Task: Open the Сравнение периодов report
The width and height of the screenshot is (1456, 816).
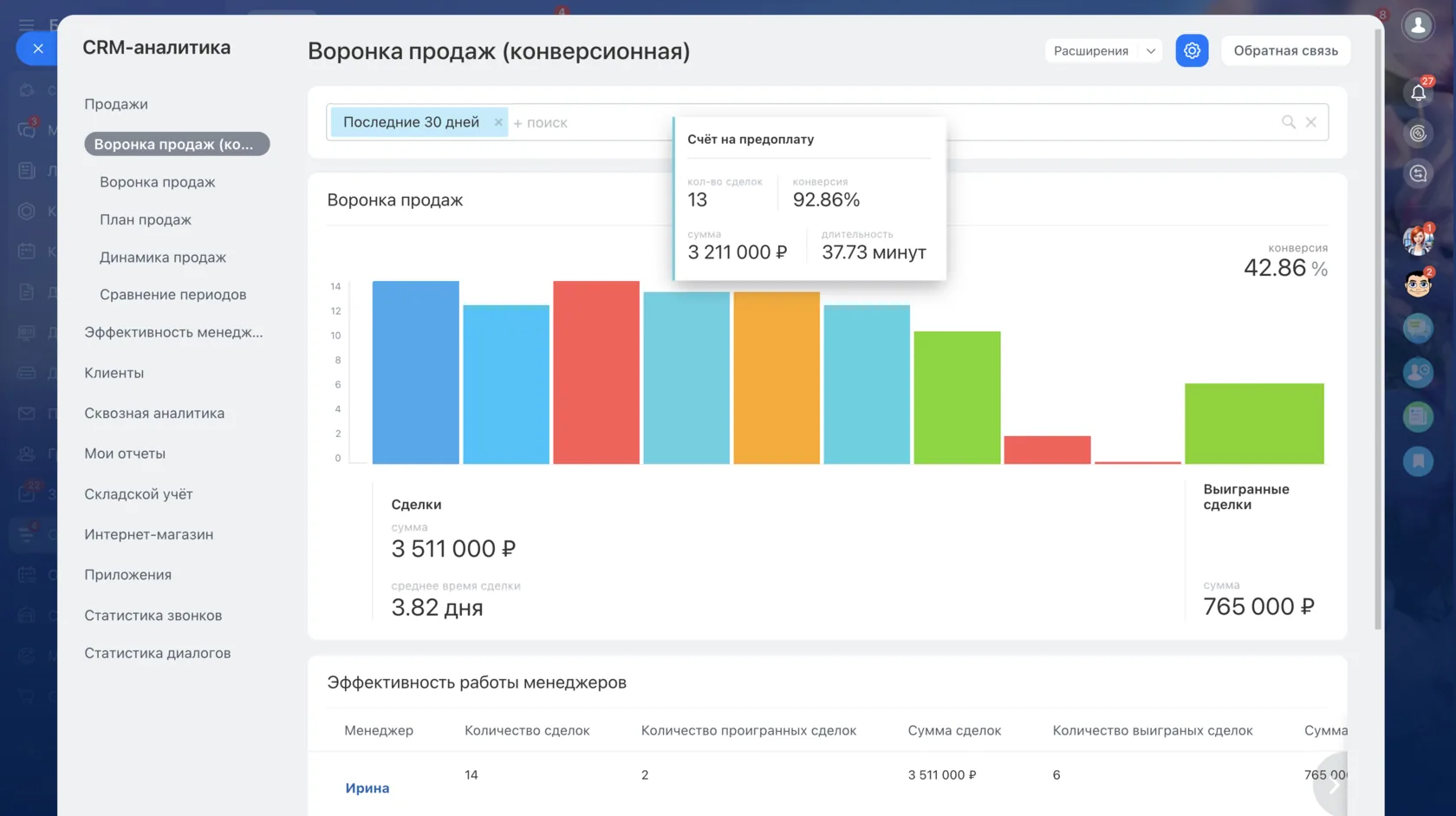Action: pos(173,295)
